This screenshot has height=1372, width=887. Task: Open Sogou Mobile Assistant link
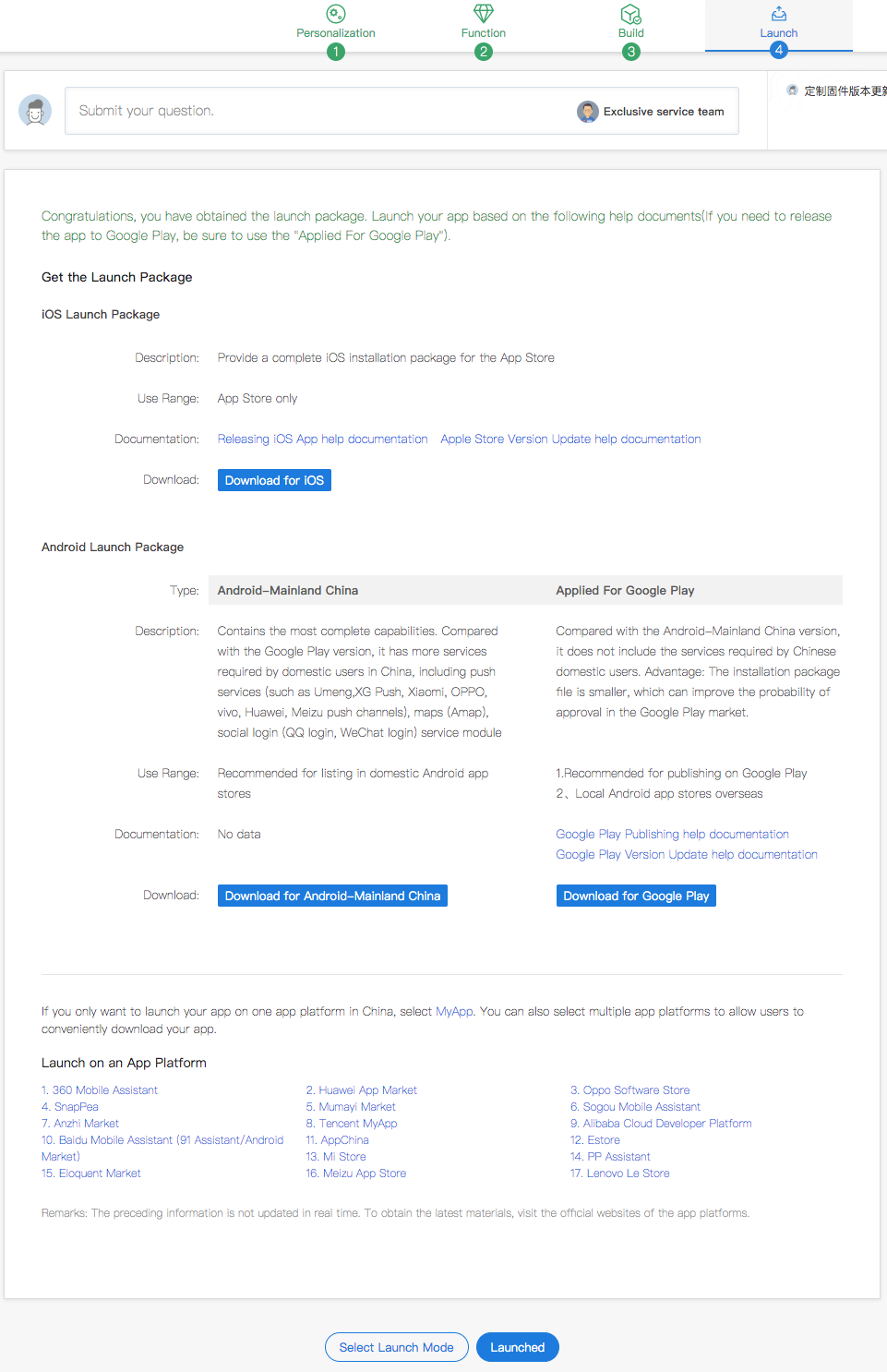636,1107
